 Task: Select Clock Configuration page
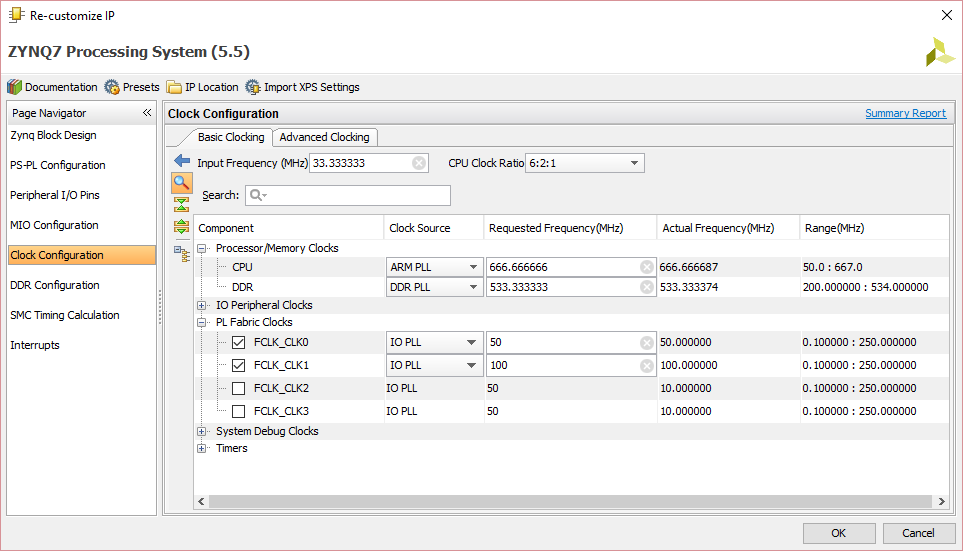point(82,255)
